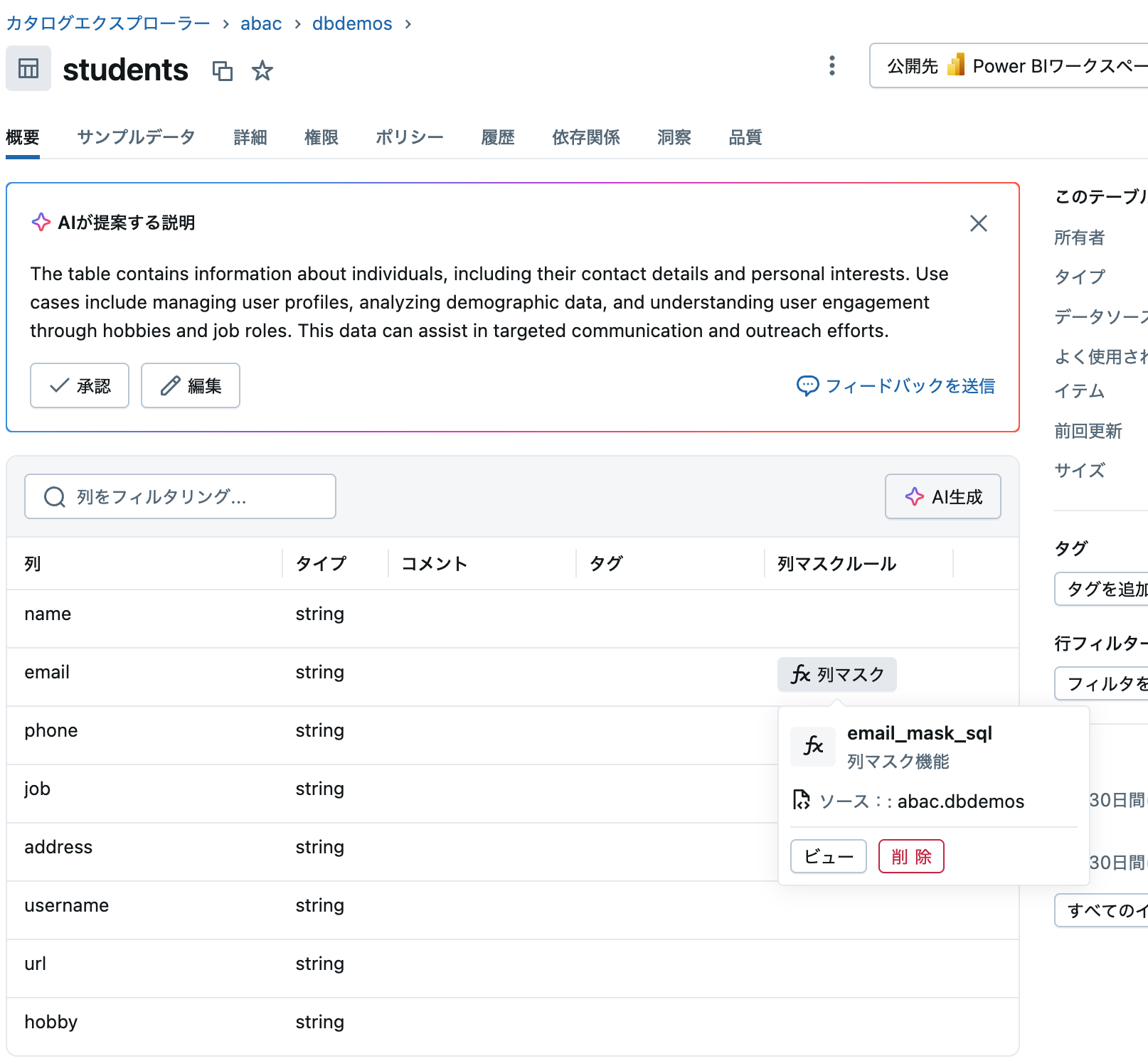
Task: Dismiss the AI description panel with the X
Action: [x=978, y=223]
